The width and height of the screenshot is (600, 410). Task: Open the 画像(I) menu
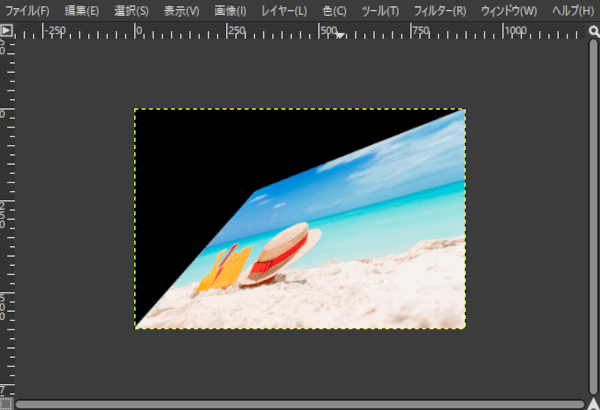click(231, 11)
